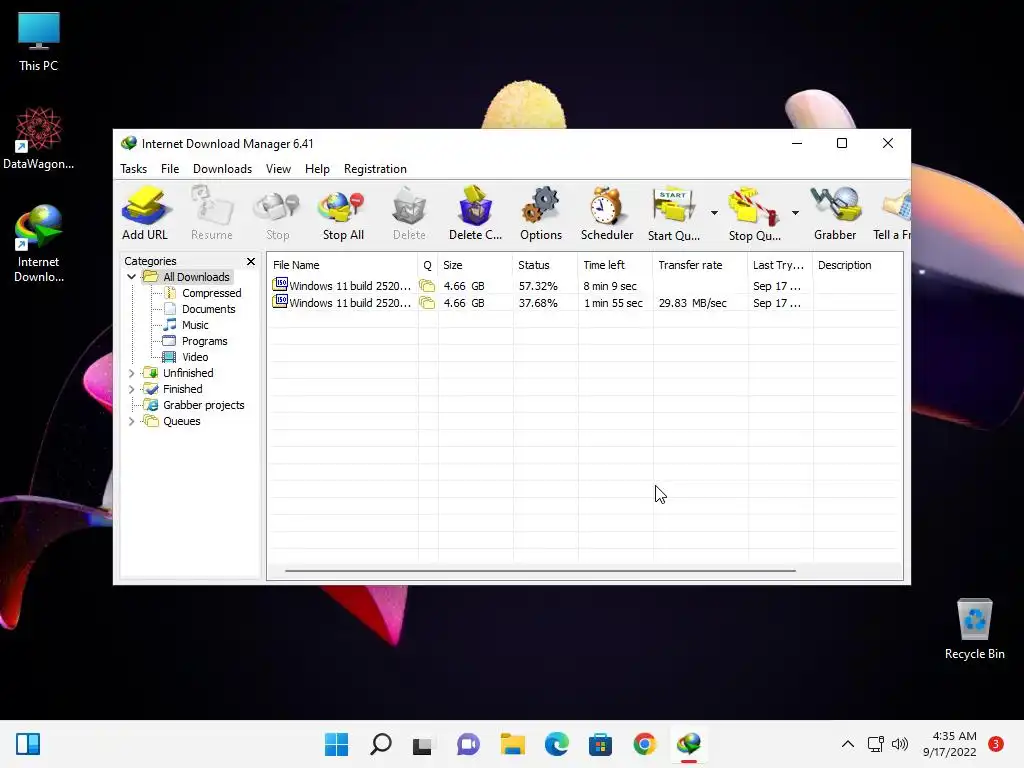Open This PC desktop icon

[x=39, y=41]
